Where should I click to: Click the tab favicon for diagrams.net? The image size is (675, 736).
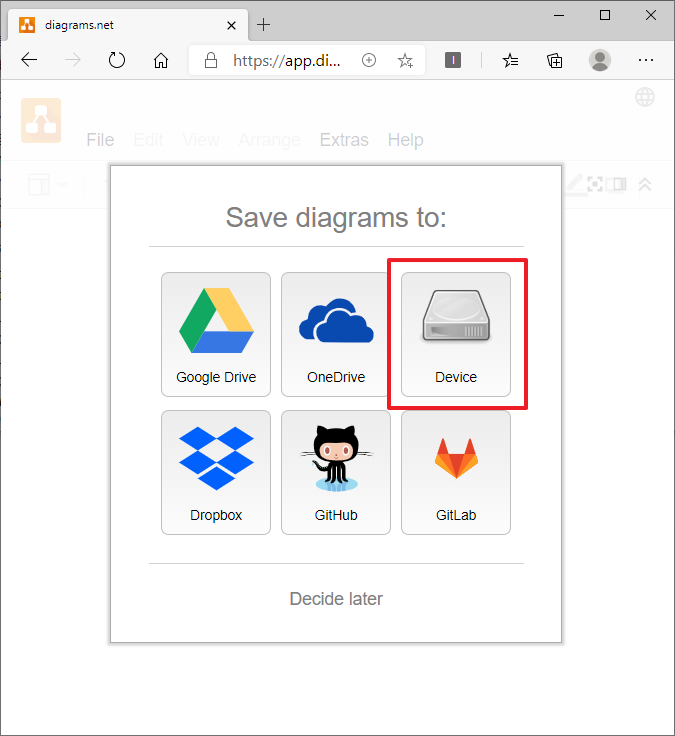pos(27,25)
